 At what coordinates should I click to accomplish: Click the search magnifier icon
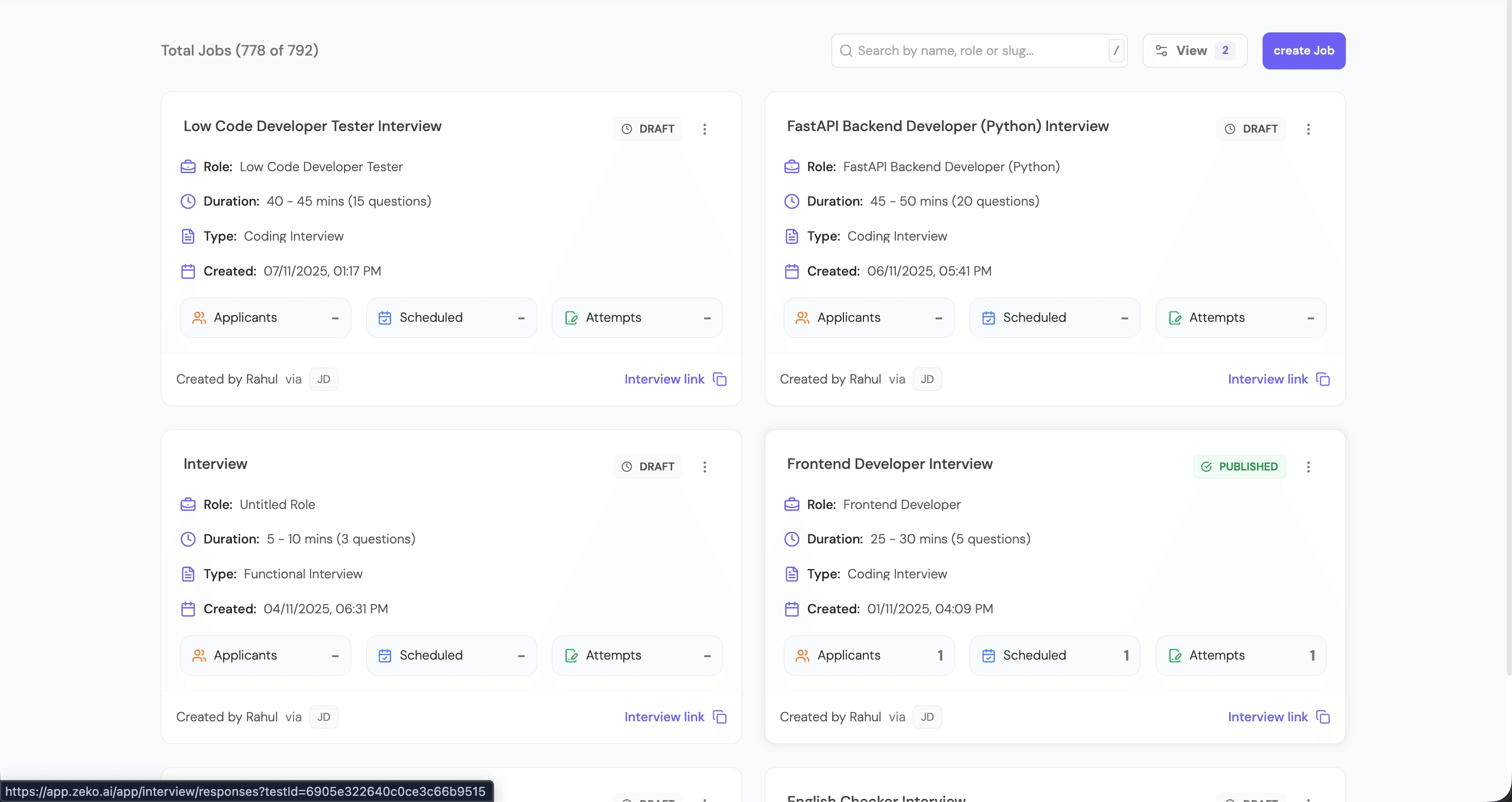pos(846,50)
